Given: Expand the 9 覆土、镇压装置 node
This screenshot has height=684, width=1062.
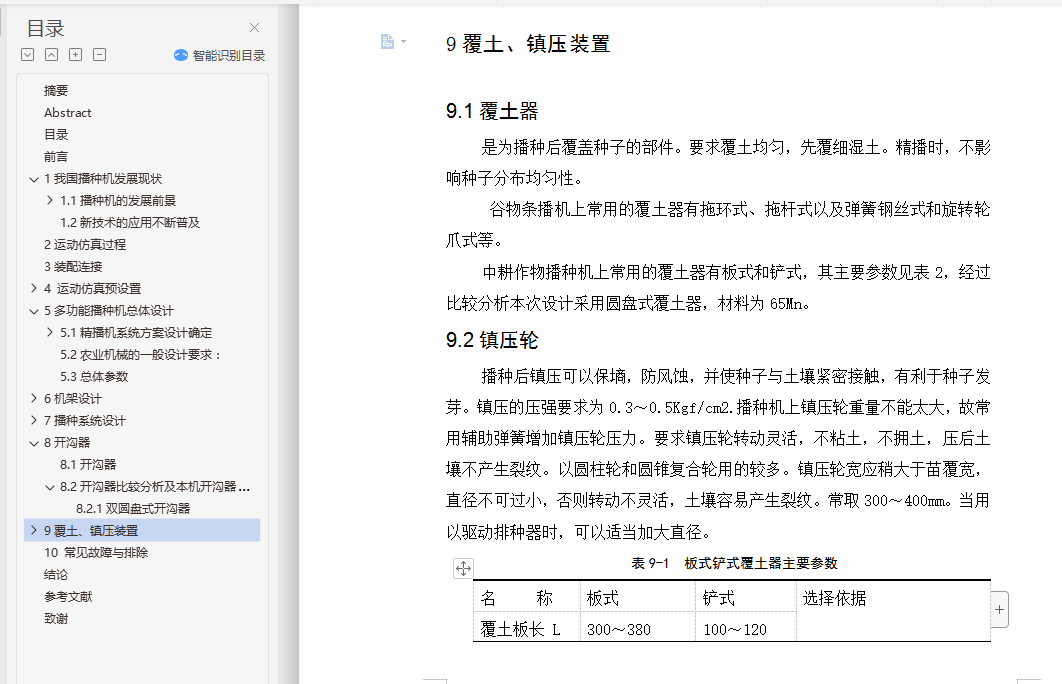Looking at the screenshot, I should pos(34,530).
